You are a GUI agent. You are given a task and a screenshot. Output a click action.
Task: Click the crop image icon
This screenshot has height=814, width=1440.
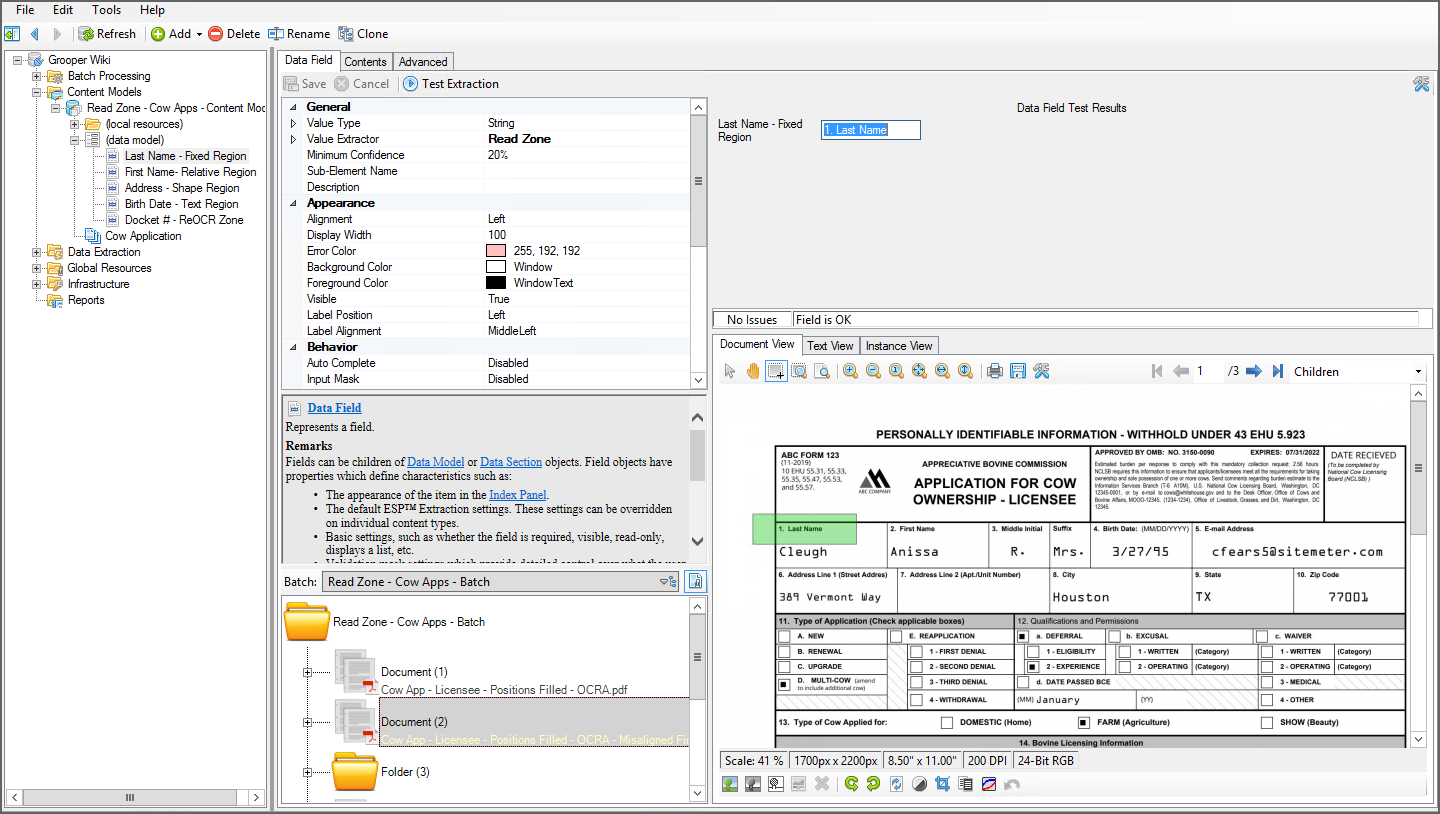click(x=942, y=784)
